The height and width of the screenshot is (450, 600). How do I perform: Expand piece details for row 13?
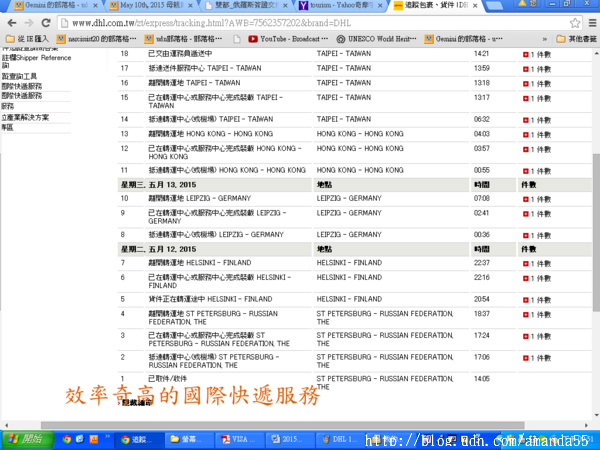click(525, 135)
